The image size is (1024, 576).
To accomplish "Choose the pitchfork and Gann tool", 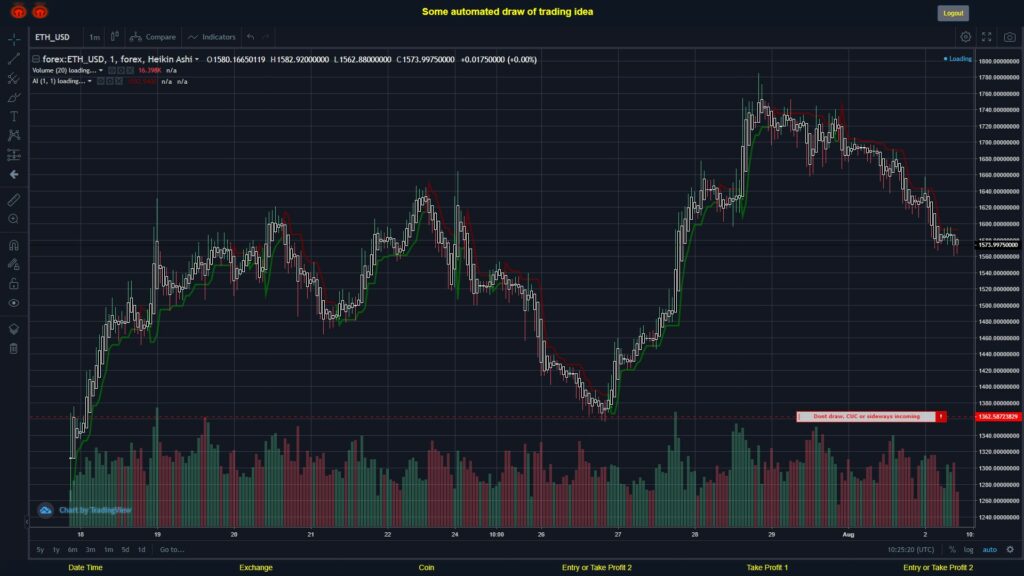I will 14,78.
